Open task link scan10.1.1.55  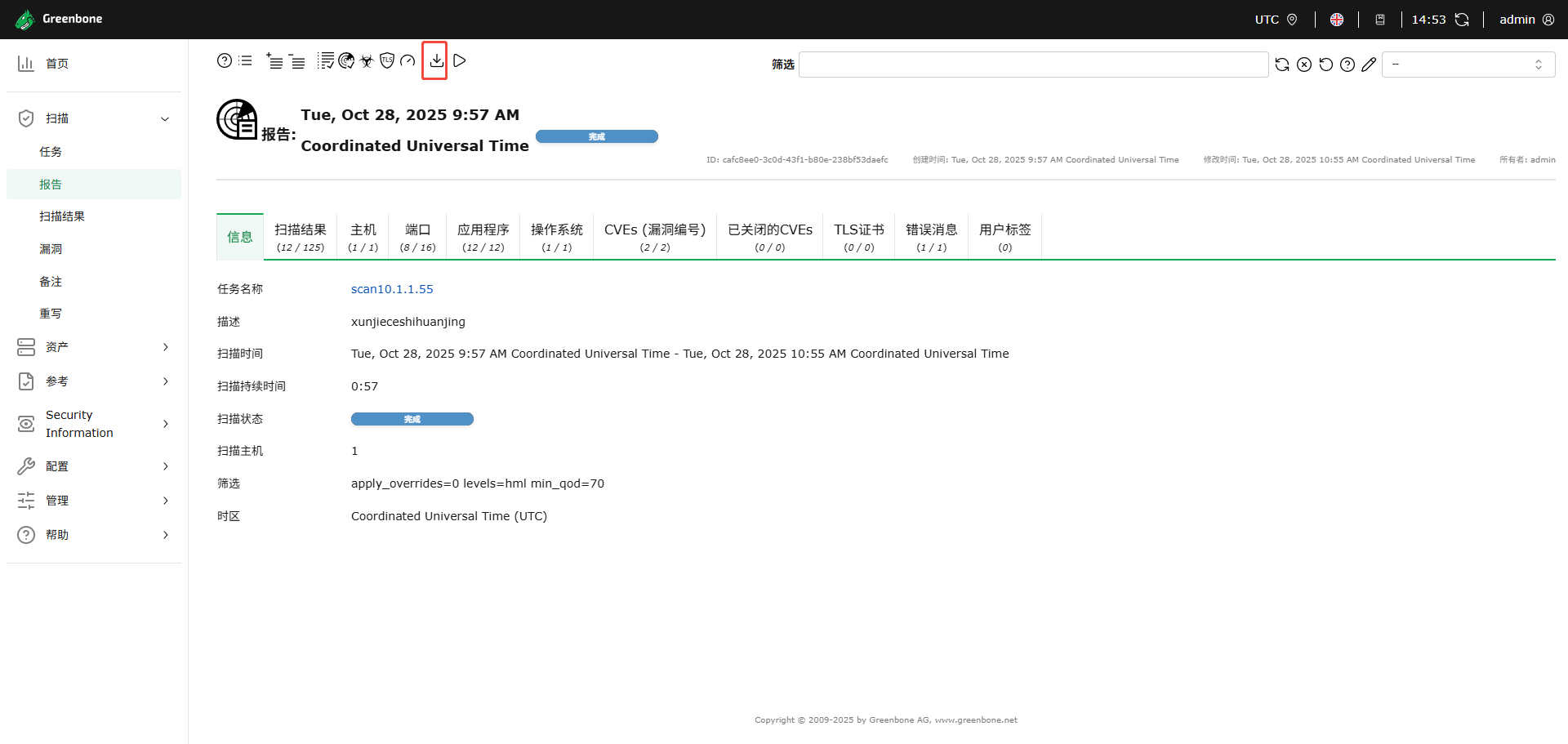click(392, 289)
